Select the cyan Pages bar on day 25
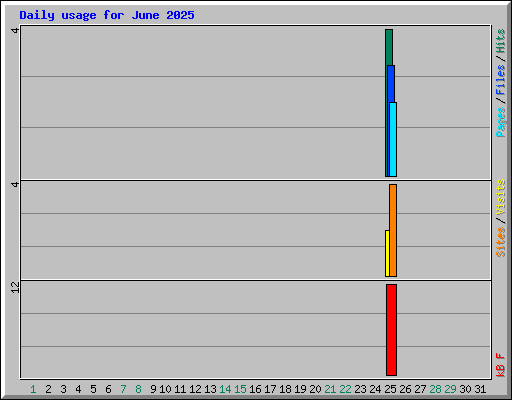The image size is (512, 400). click(393, 139)
